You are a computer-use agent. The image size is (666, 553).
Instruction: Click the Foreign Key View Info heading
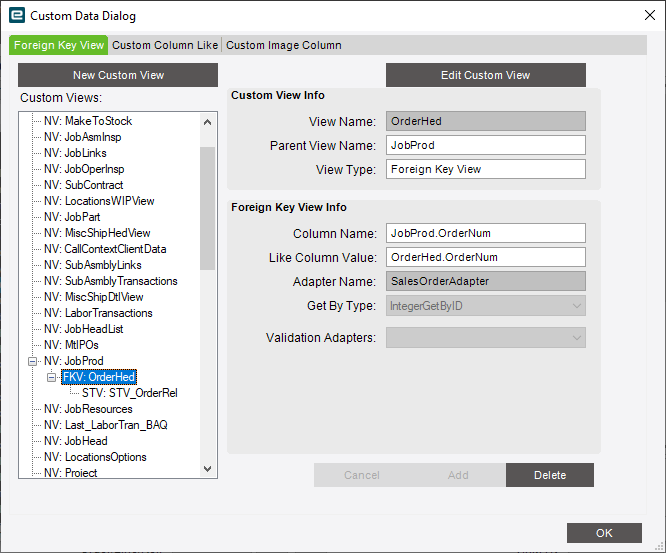coord(289,207)
